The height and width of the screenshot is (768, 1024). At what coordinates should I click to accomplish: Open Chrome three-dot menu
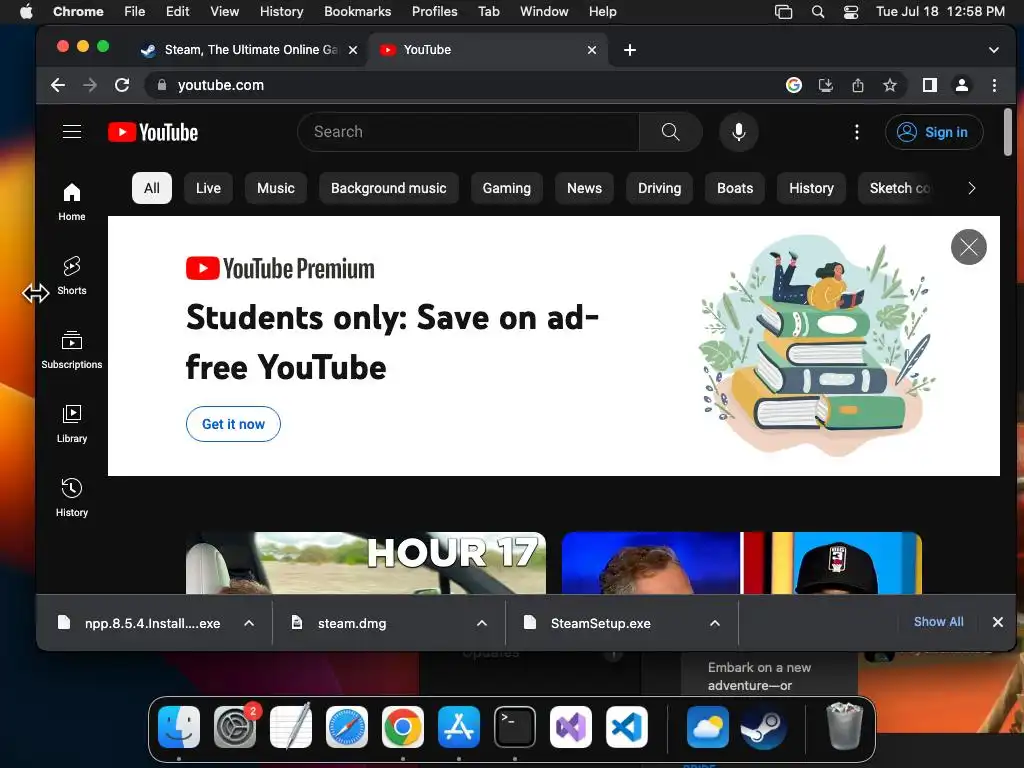(x=994, y=85)
